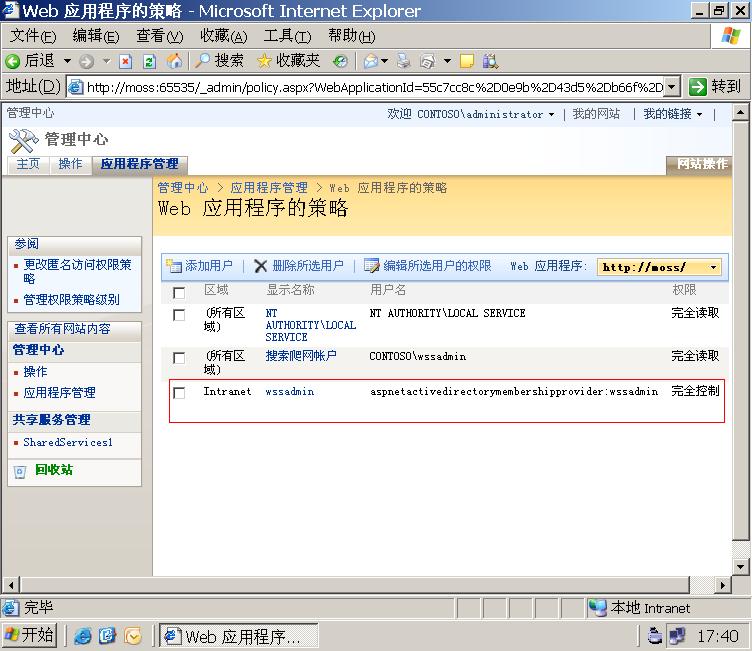Open the 网站操作 (Site Actions) menu

click(702, 164)
